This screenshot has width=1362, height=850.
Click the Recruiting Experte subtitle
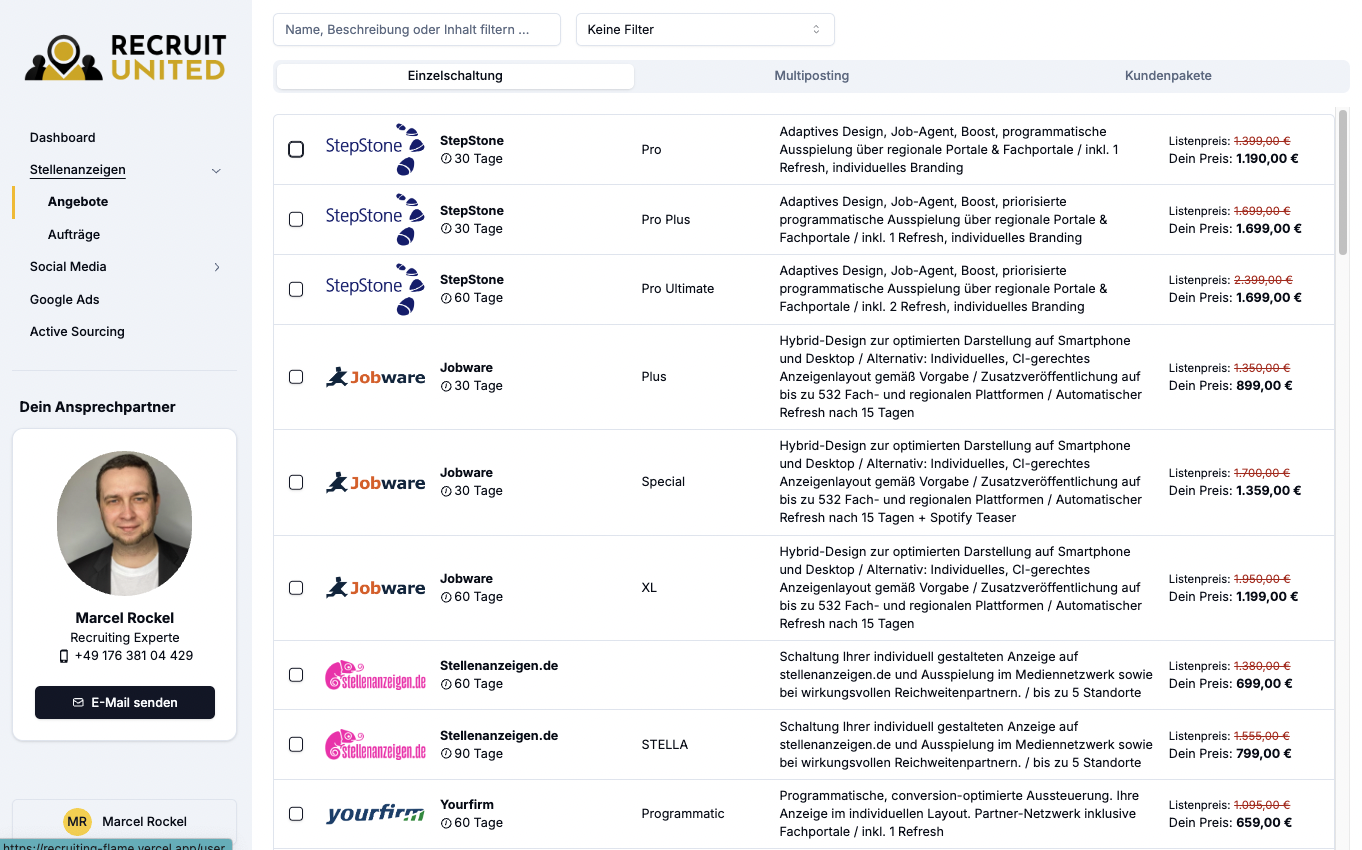point(125,638)
